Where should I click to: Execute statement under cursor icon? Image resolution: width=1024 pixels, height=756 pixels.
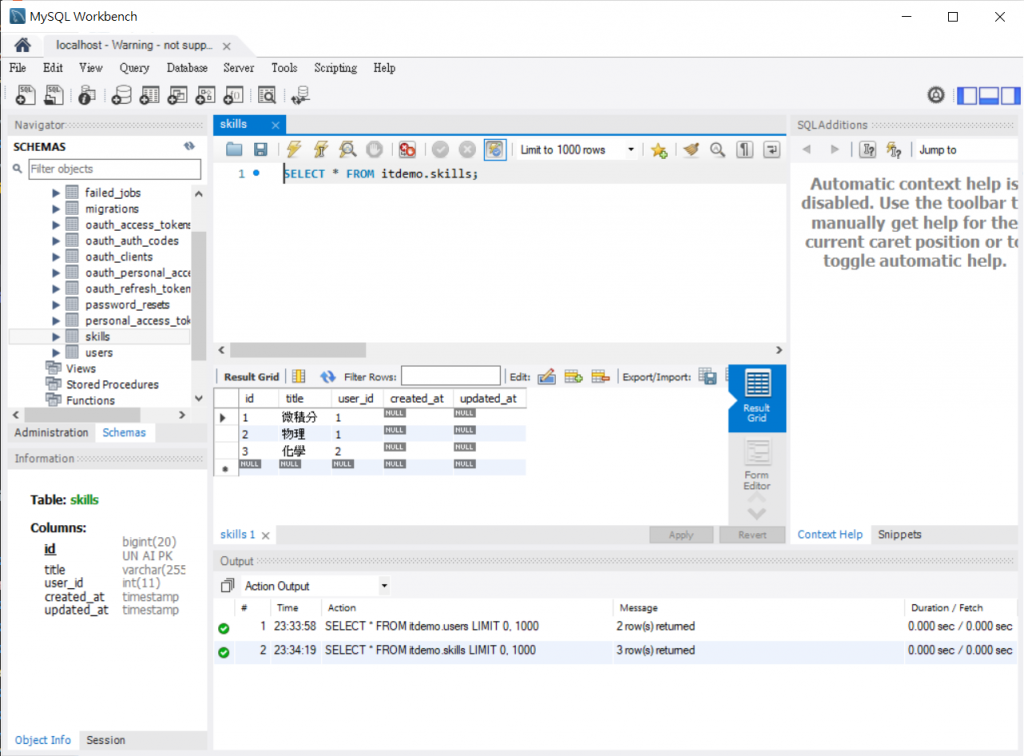click(321, 150)
